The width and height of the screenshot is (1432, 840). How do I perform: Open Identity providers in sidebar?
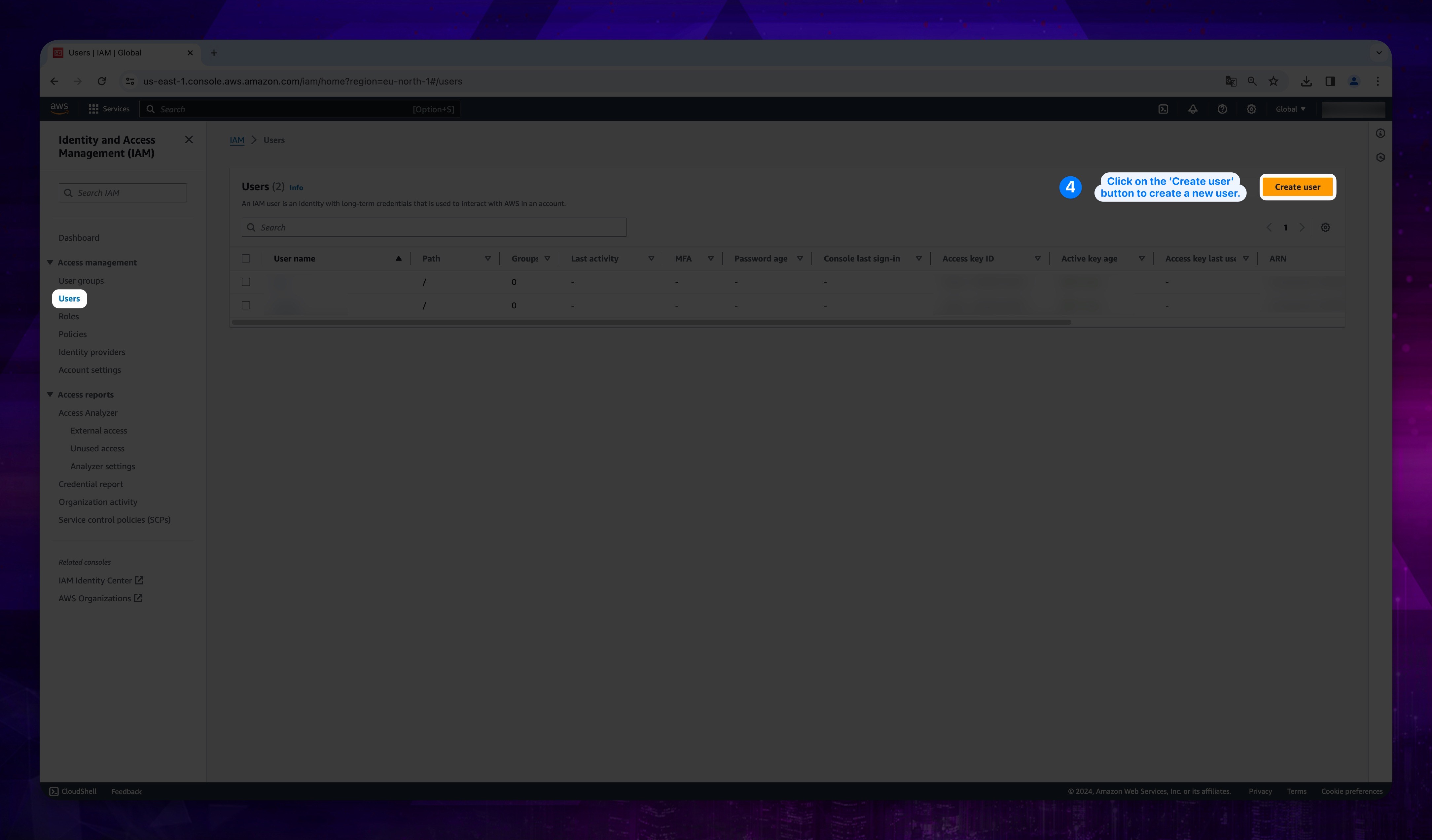point(91,352)
